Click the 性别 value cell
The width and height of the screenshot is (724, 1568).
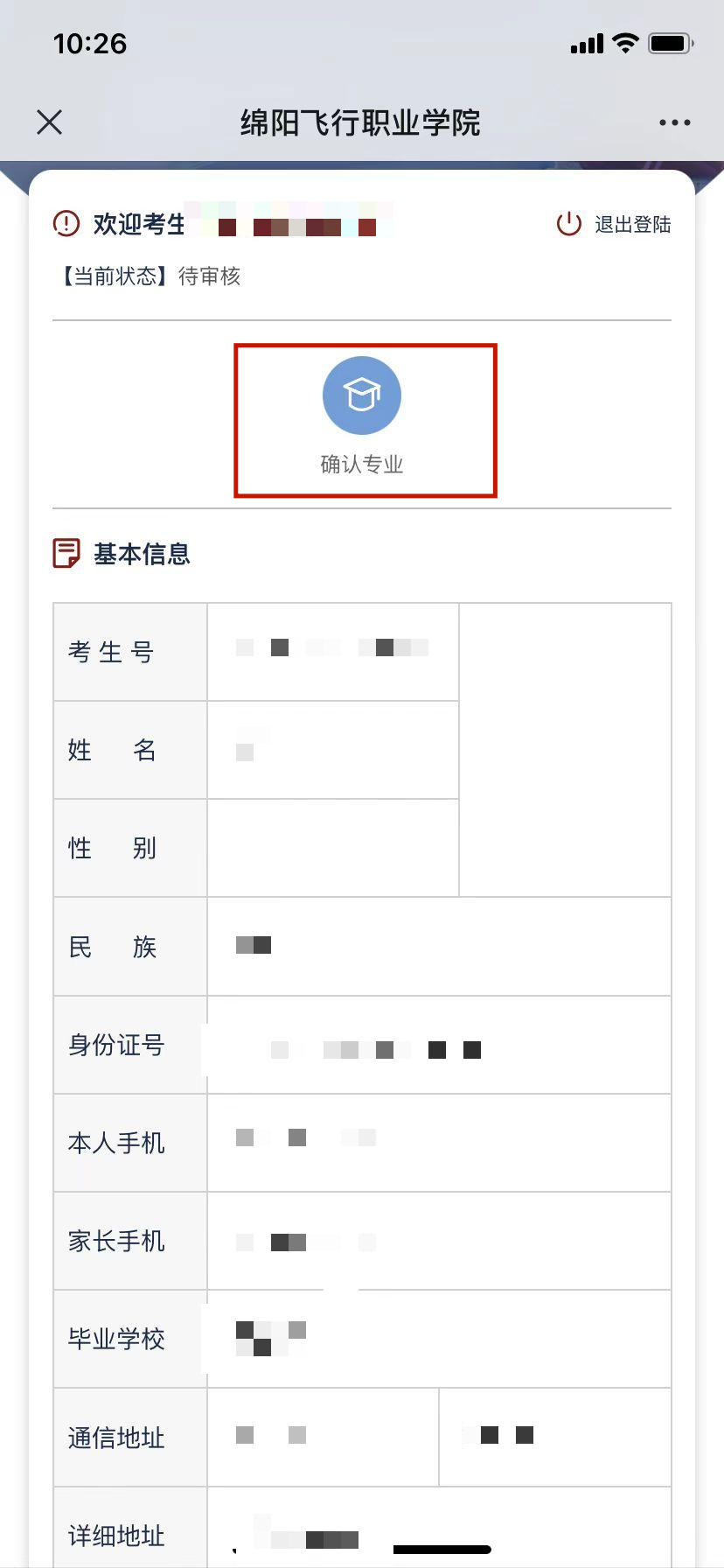point(332,848)
